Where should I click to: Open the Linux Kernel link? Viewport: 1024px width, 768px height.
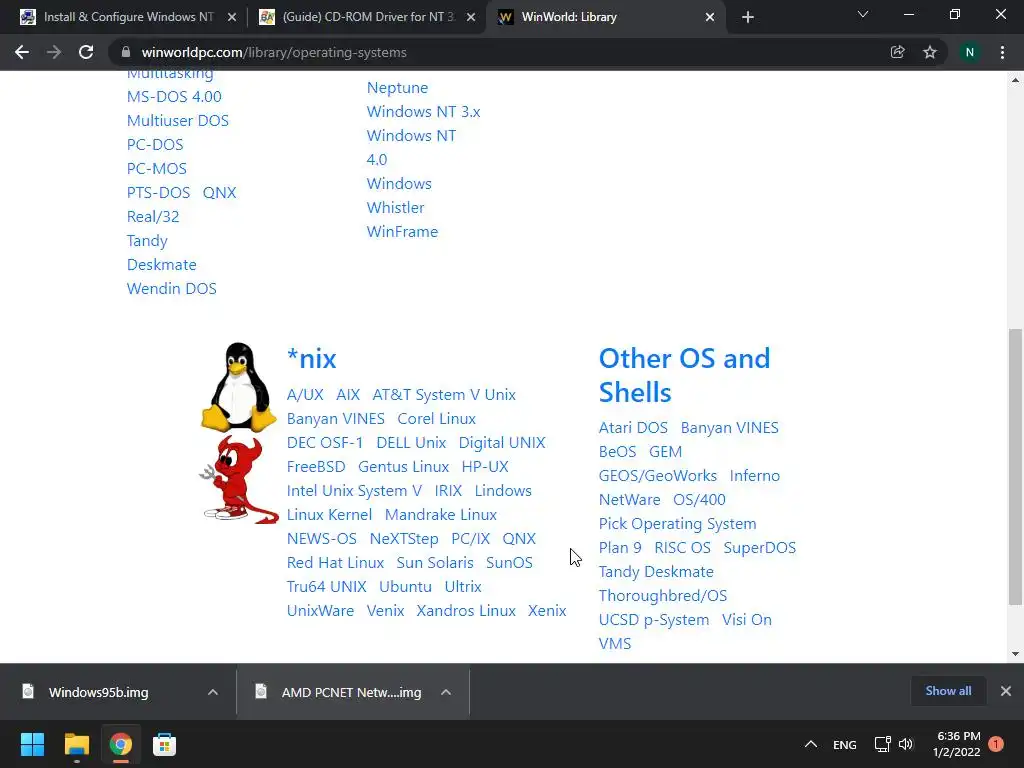click(x=329, y=515)
